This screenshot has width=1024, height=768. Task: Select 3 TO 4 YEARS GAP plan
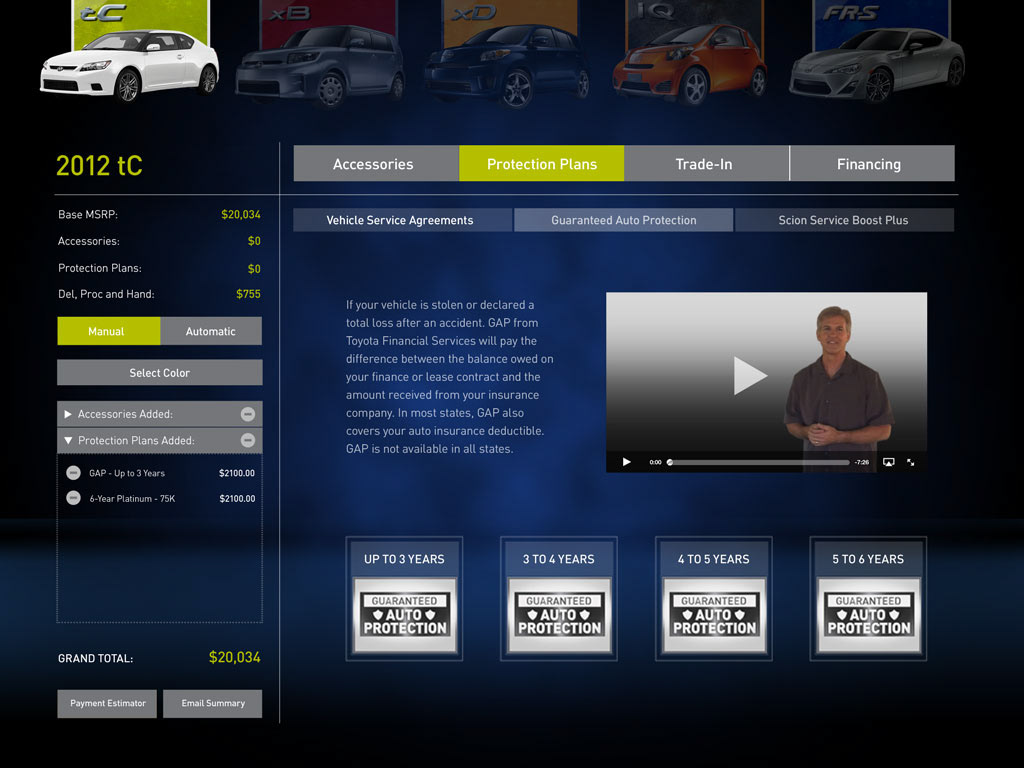tap(559, 599)
